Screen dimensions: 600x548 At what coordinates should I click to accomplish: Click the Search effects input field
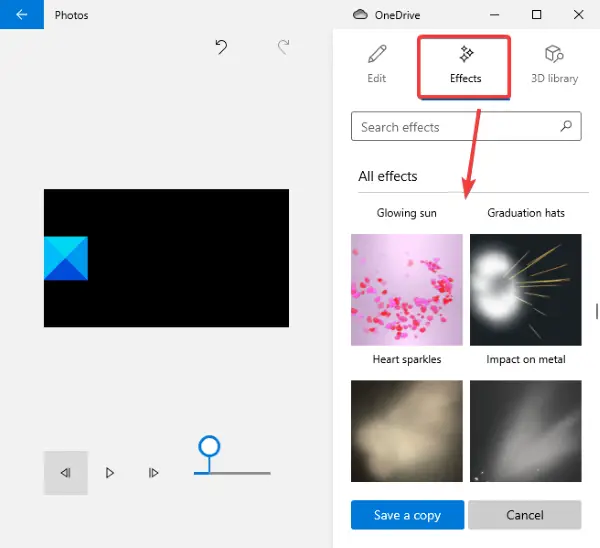[x=466, y=126]
